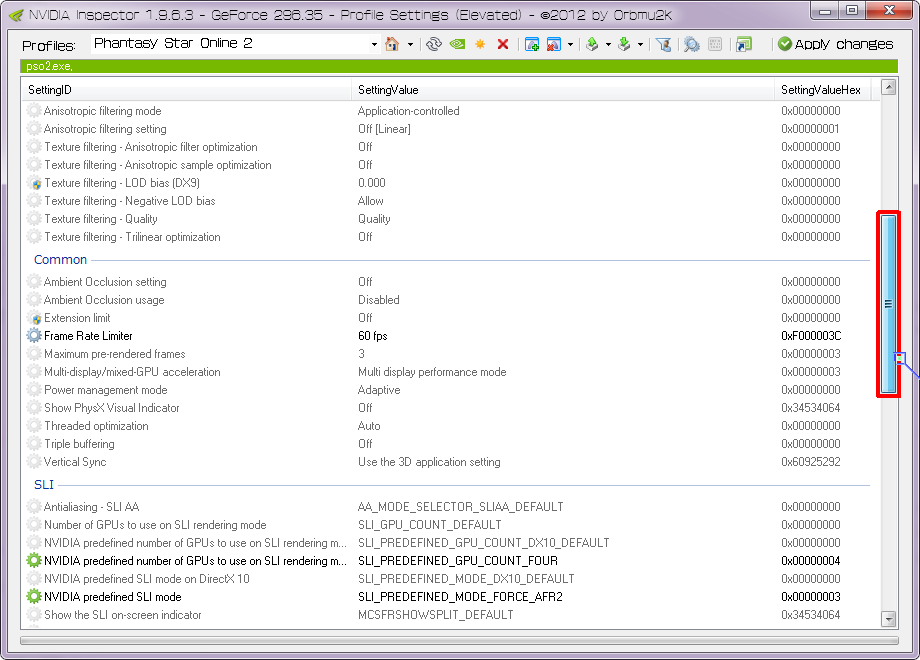The height and width of the screenshot is (660, 920).
Task: Expand the import profile dropdown arrow
Action: [640, 45]
